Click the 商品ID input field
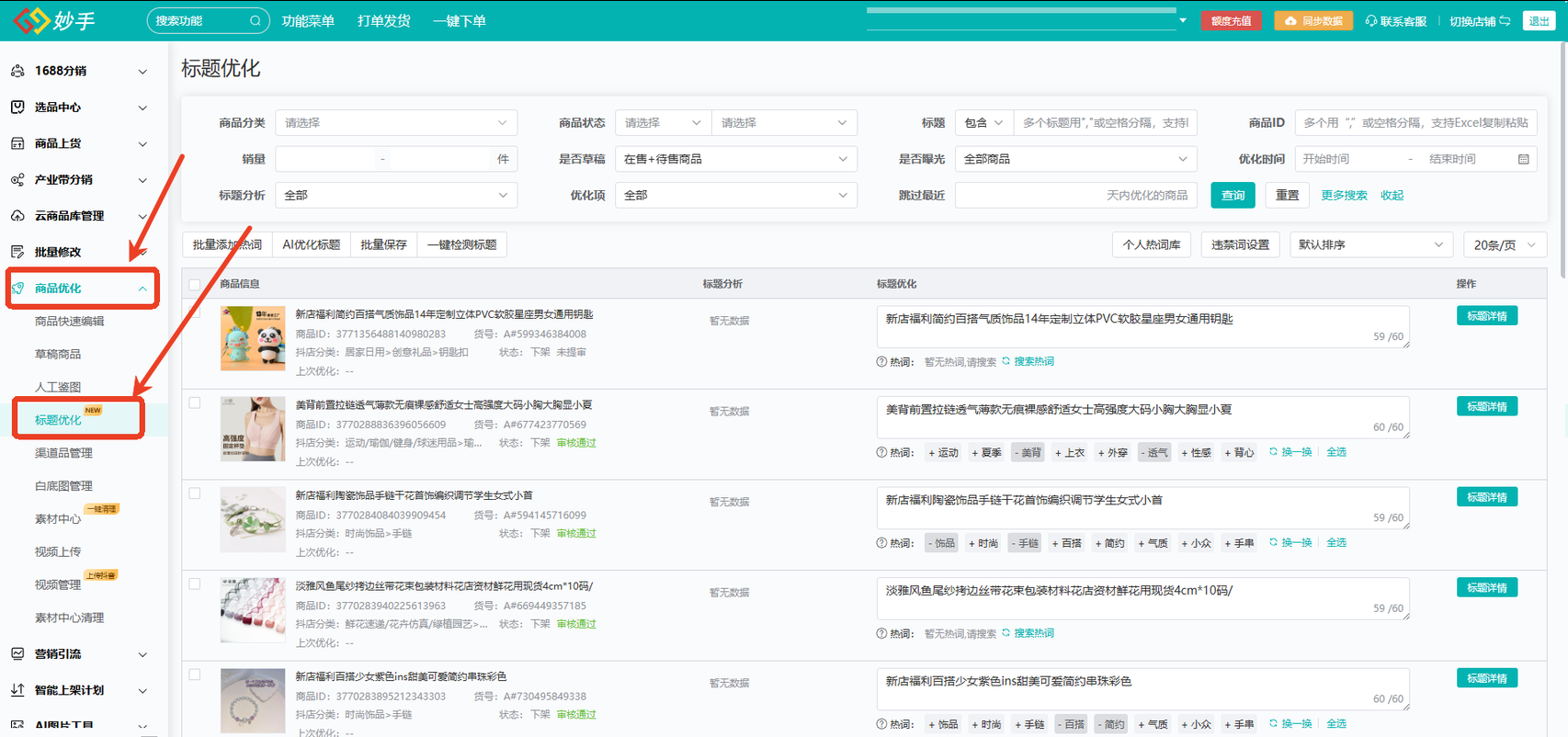The width and height of the screenshot is (1568, 737). pyautogui.click(x=1415, y=123)
